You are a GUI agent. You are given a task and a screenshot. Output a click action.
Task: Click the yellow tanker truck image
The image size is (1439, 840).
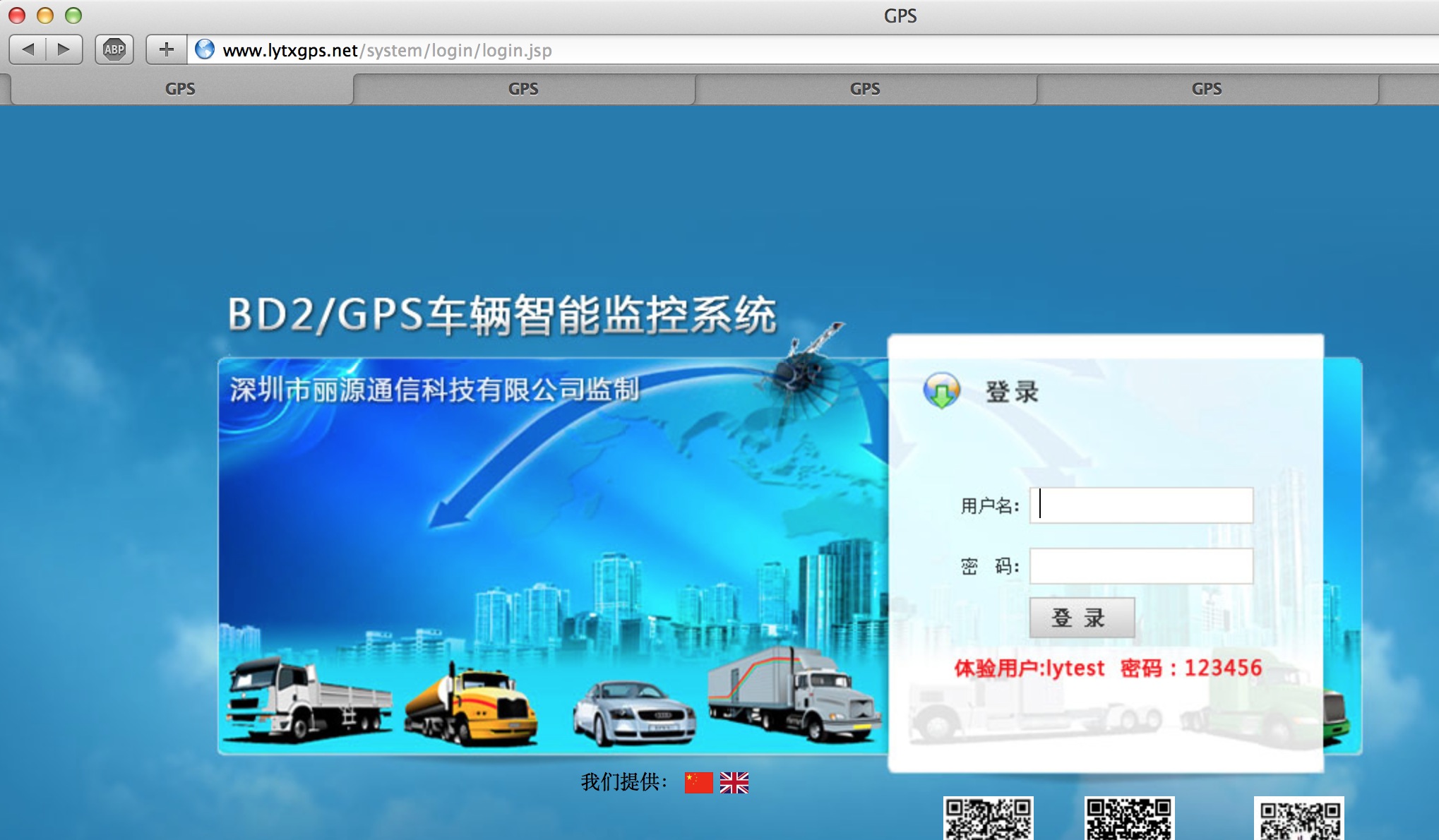471,704
